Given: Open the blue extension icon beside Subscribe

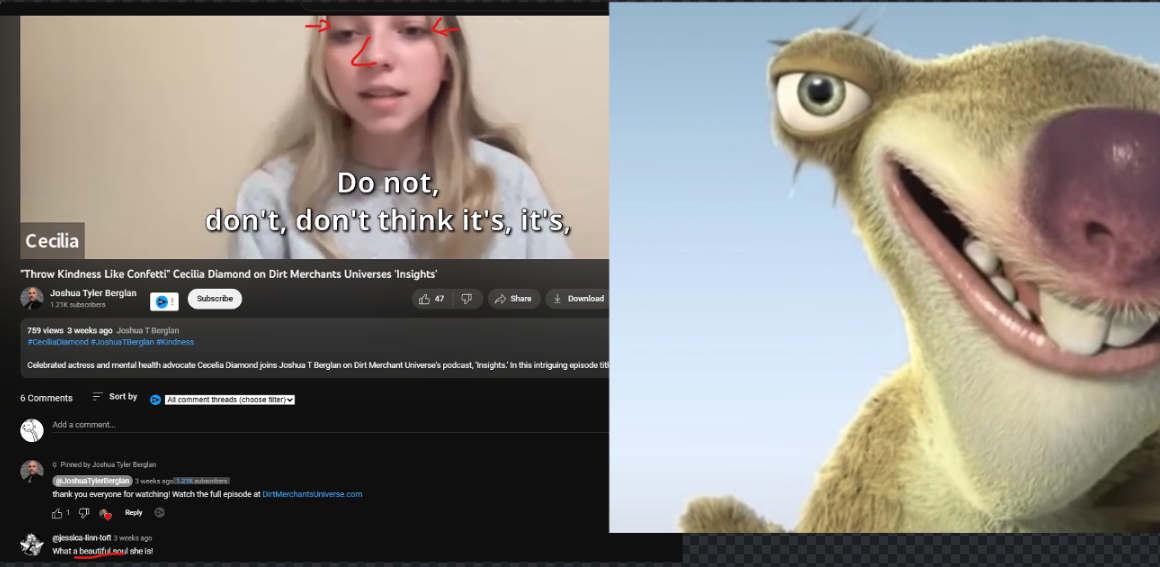Looking at the screenshot, I should (163, 301).
